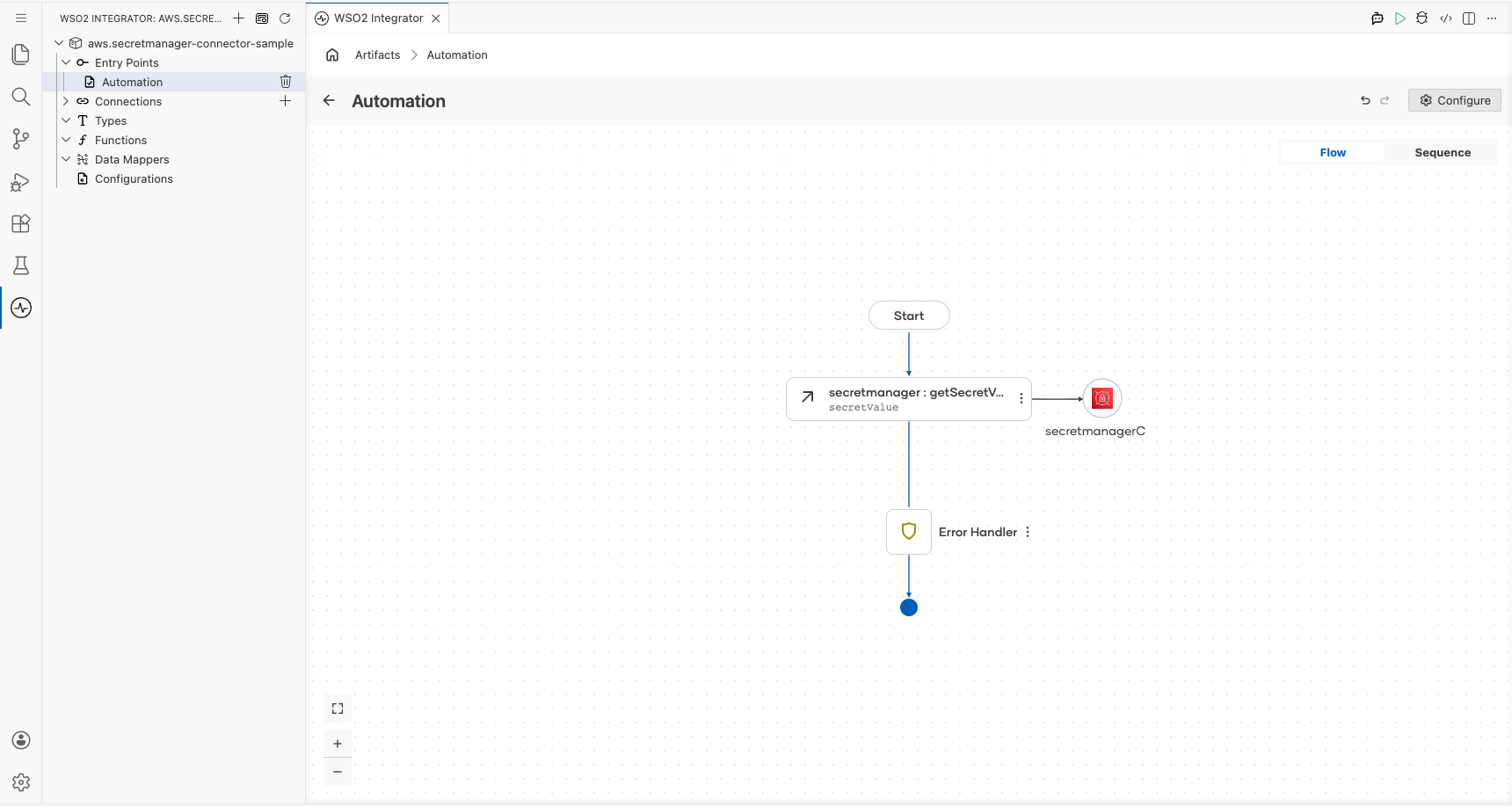Viewport: 1512px width, 807px height.
Task: Zoom out on the diagram
Action: point(338,772)
